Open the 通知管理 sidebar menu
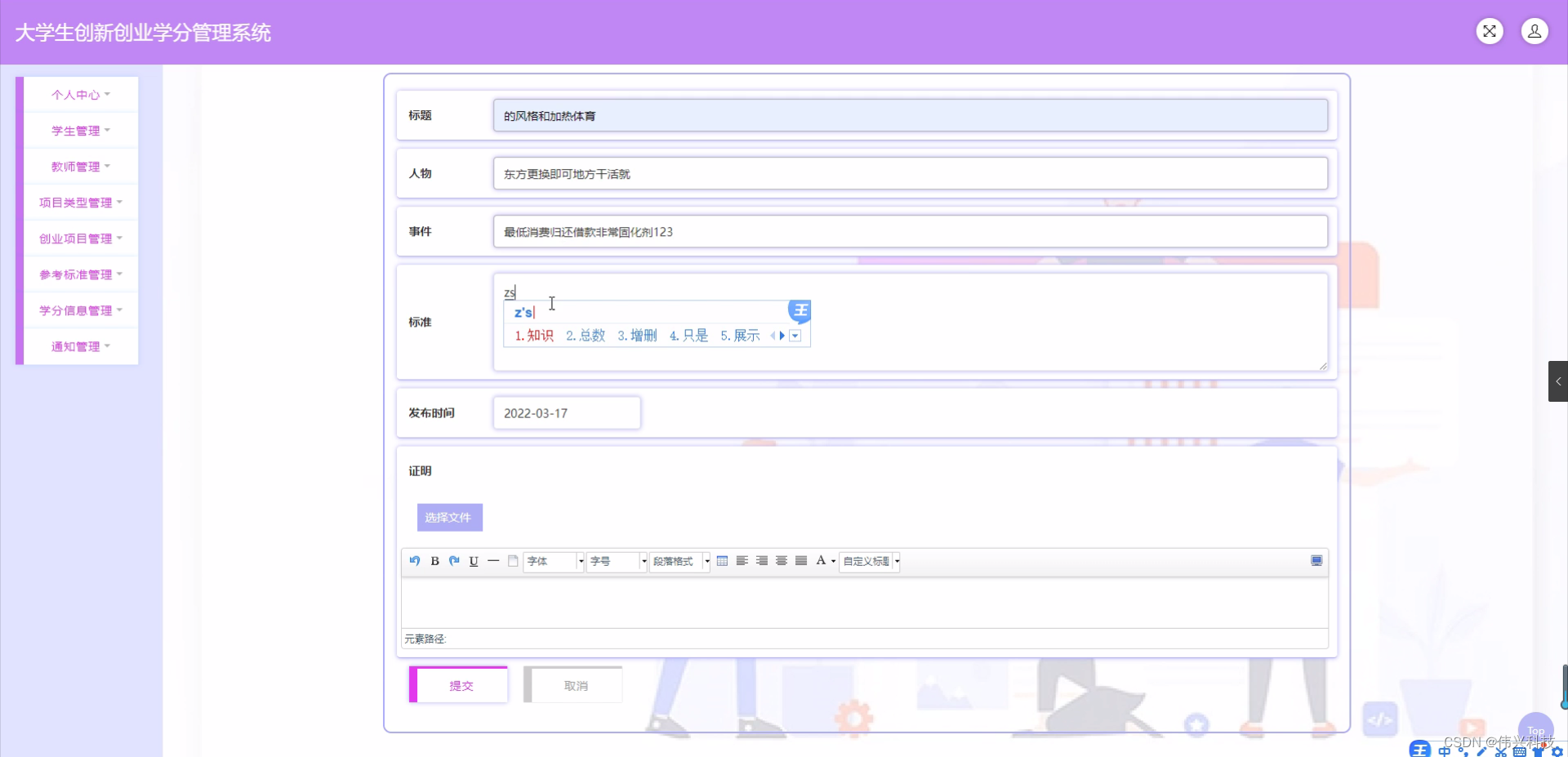 (x=78, y=346)
